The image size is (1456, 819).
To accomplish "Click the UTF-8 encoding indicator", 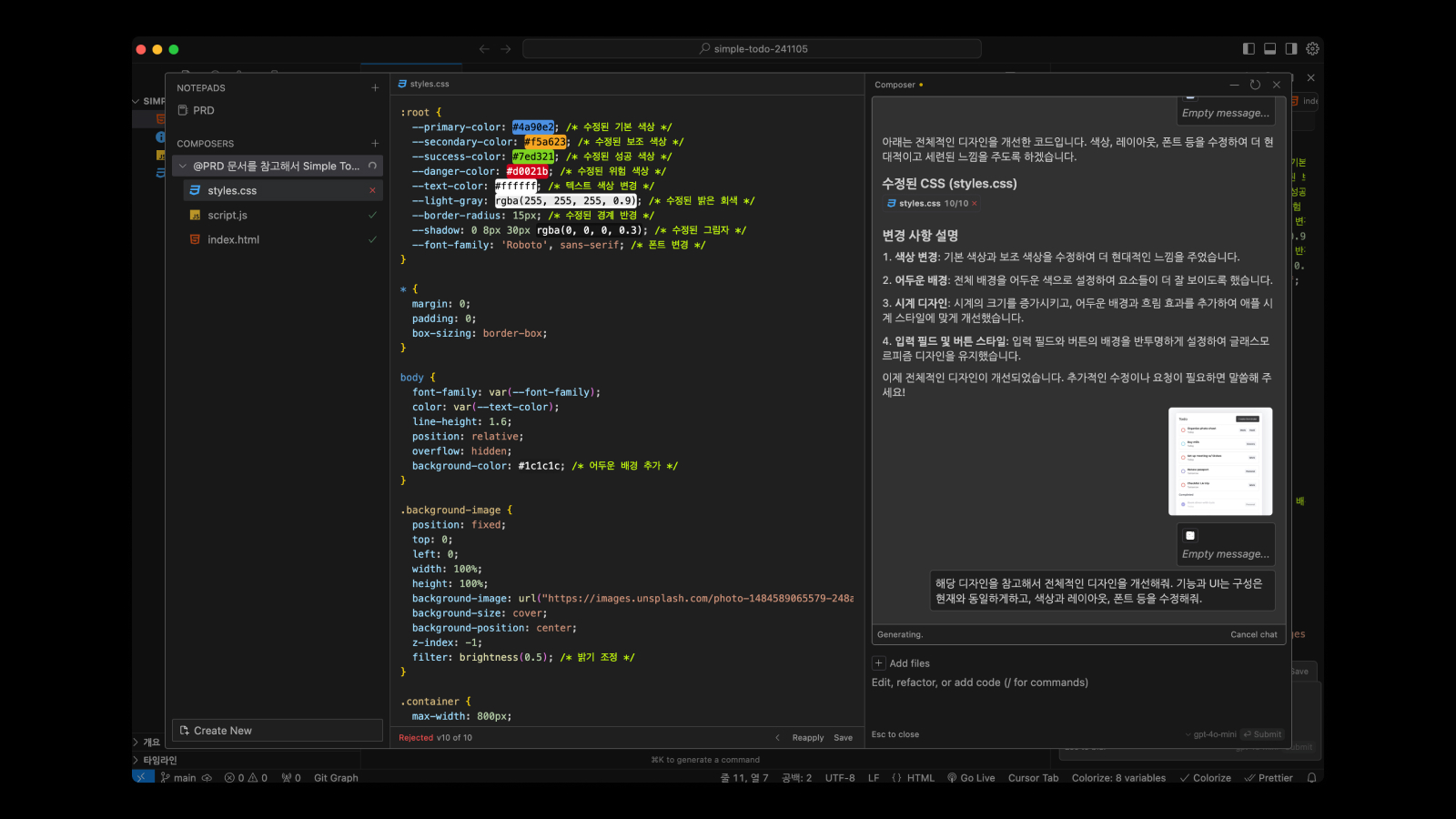I will (x=840, y=778).
